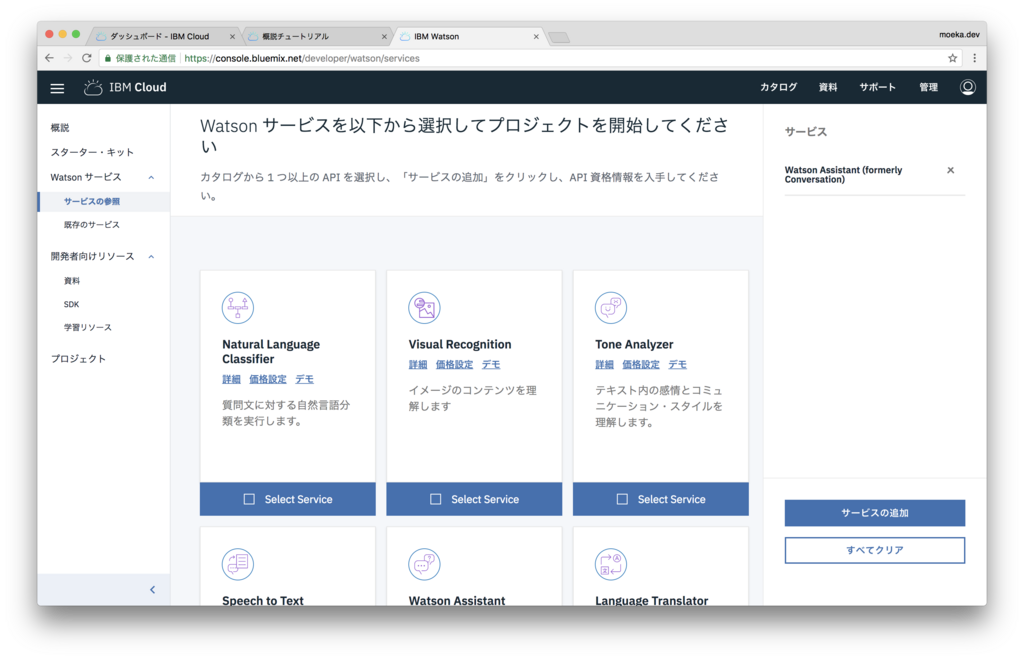Tick Select Service for Natural Language Classifier
Screen dimensions: 1024x659
pyautogui.click(x=249, y=499)
